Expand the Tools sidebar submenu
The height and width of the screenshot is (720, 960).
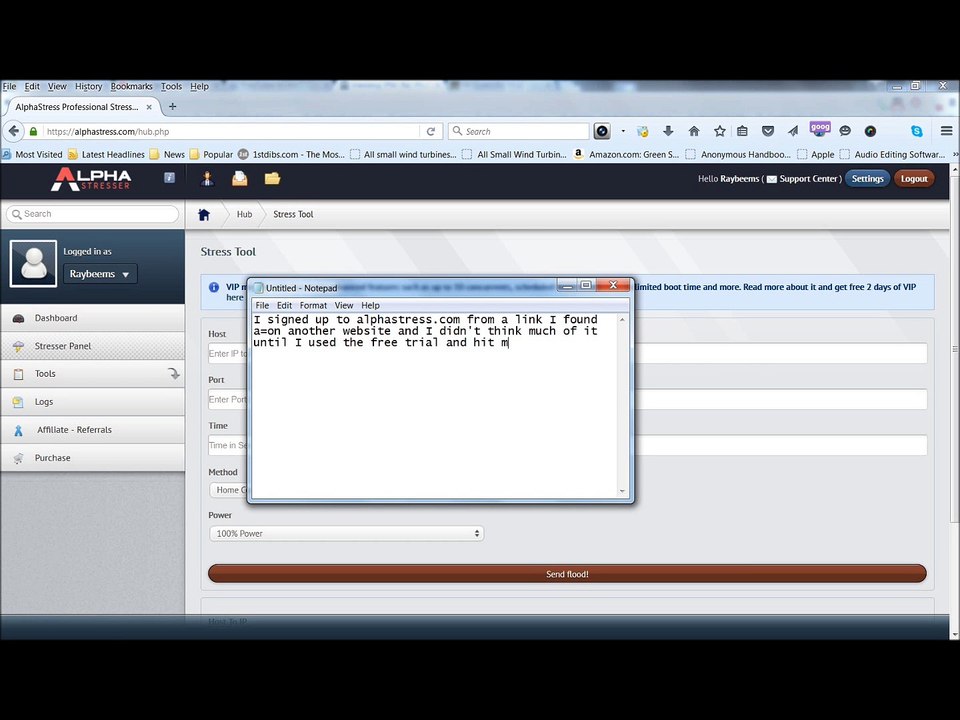pos(174,373)
